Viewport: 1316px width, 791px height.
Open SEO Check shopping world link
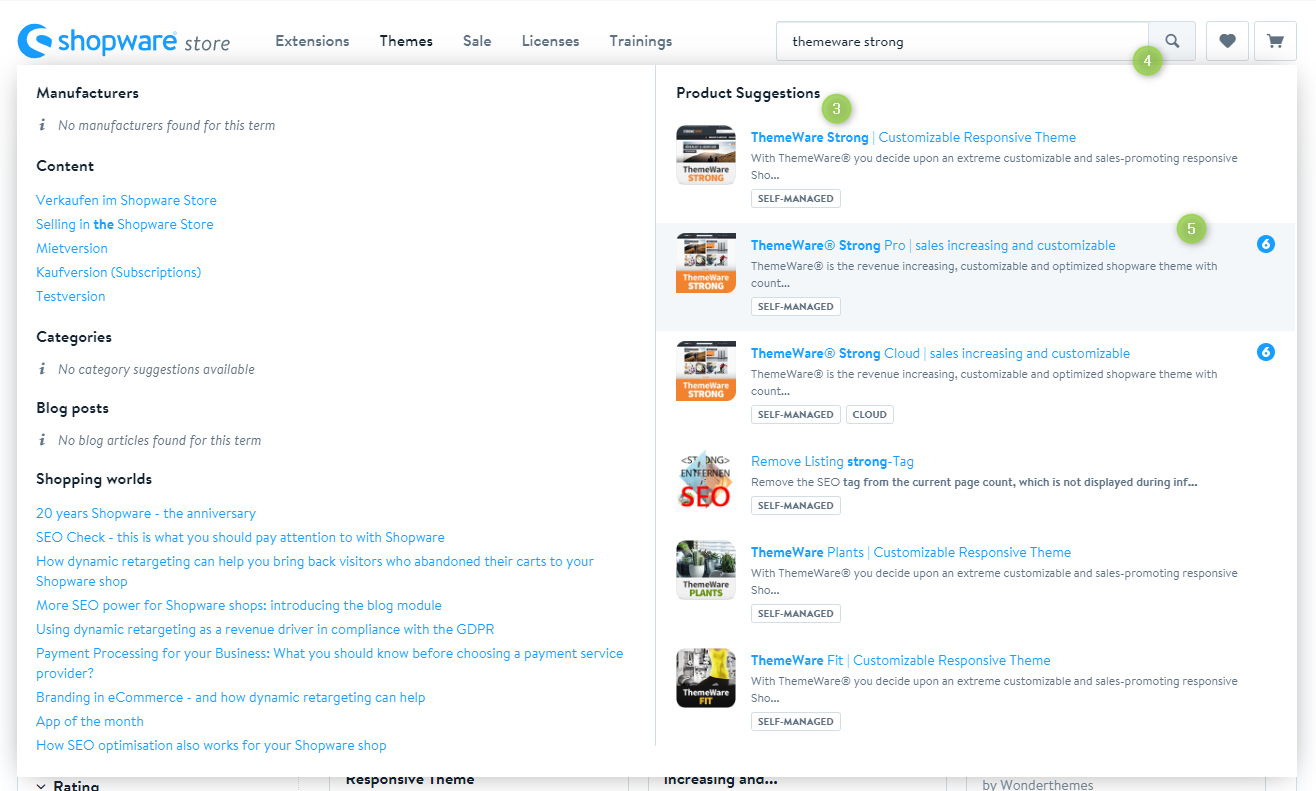(240, 537)
